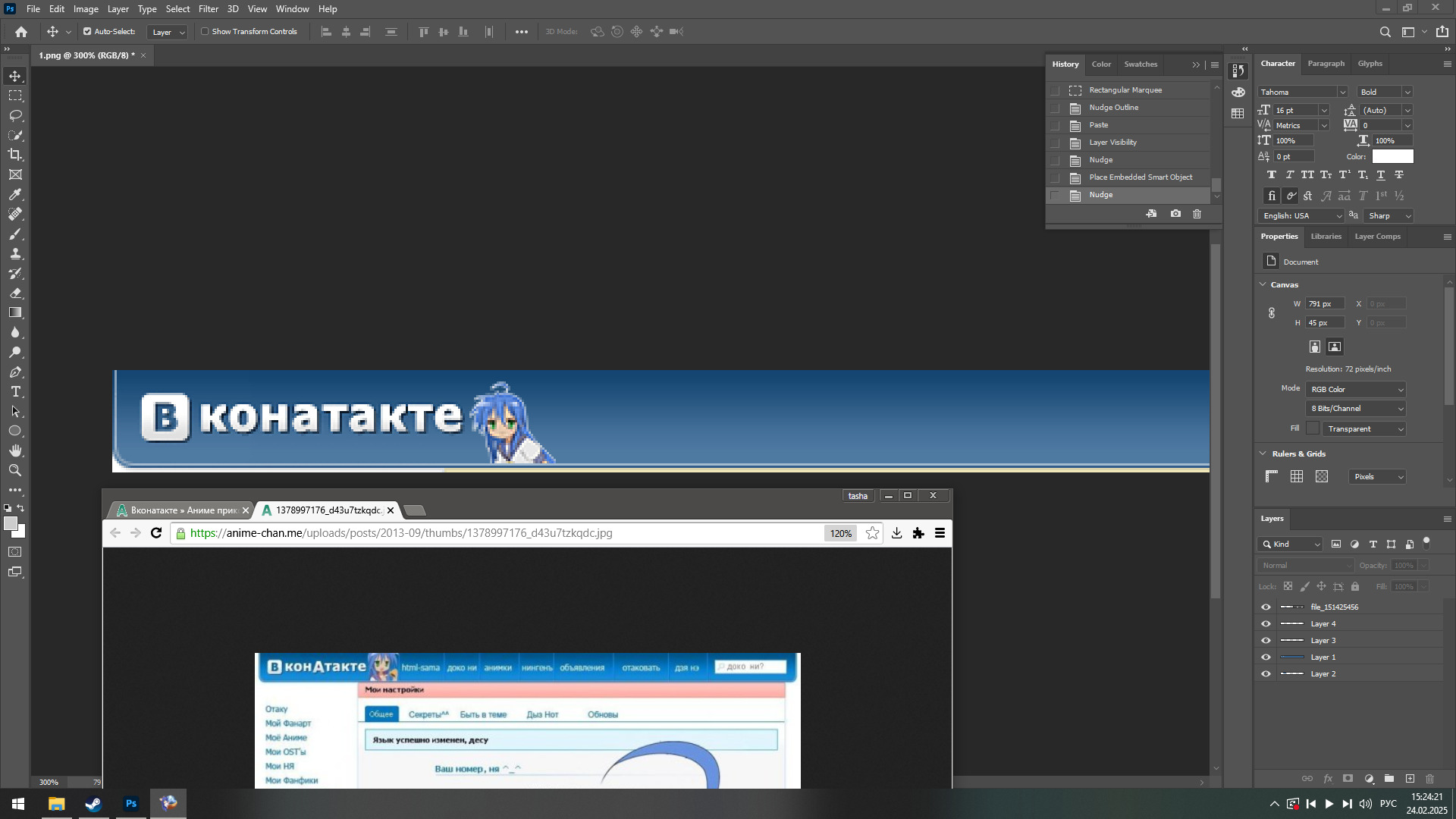Hide Layer 4 with eye icon
The height and width of the screenshot is (819, 1456).
click(x=1266, y=623)
